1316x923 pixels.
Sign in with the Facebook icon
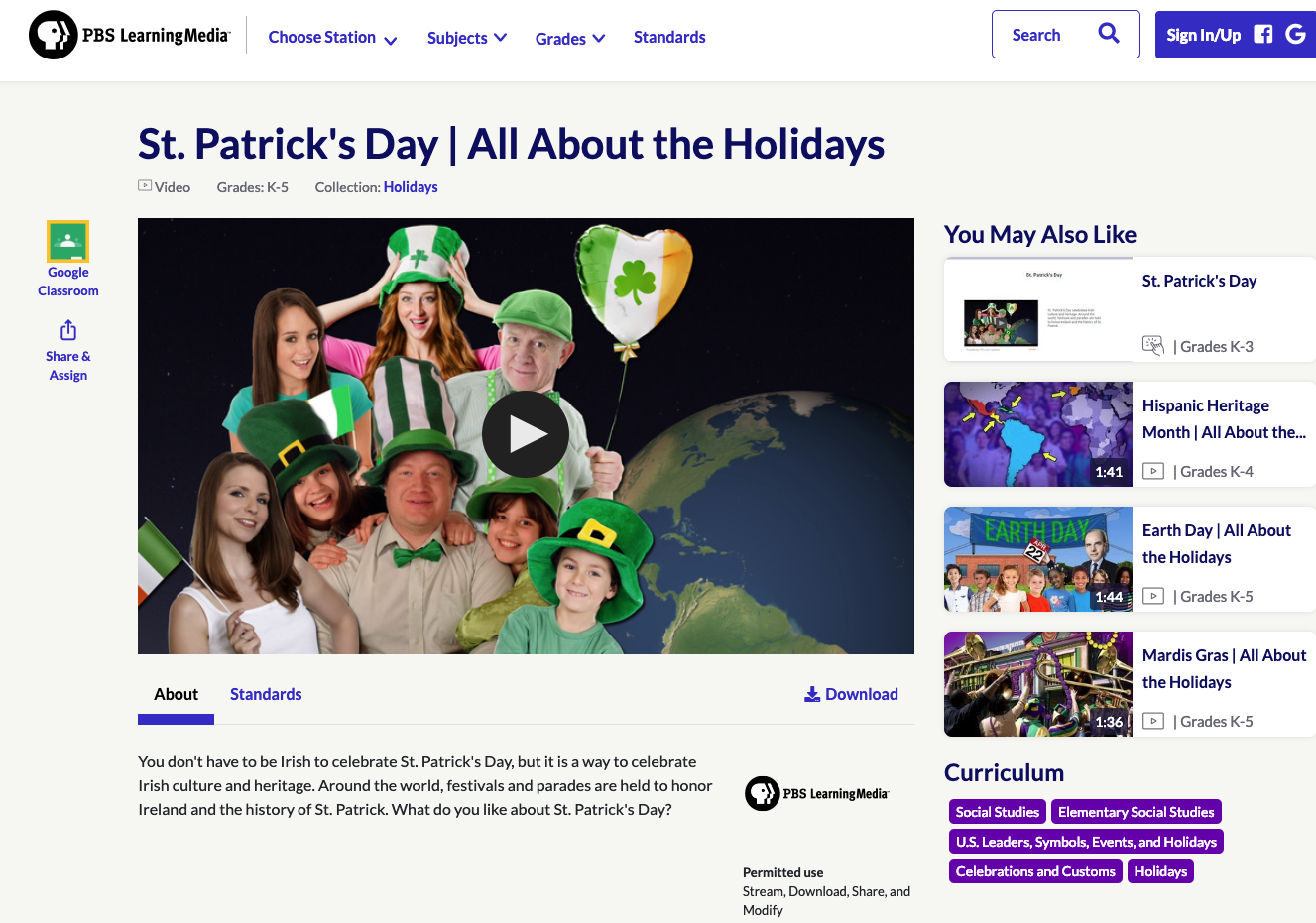(x=1261, y=33)
